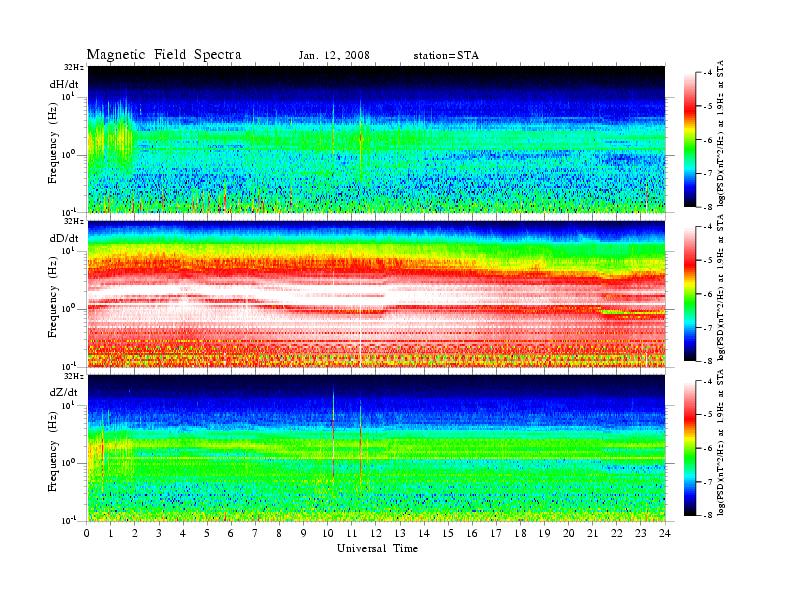Click the dD/dt spectrogram panel
Image resolution: width=792 pixels, height=612 pixels.
point(376,293)
